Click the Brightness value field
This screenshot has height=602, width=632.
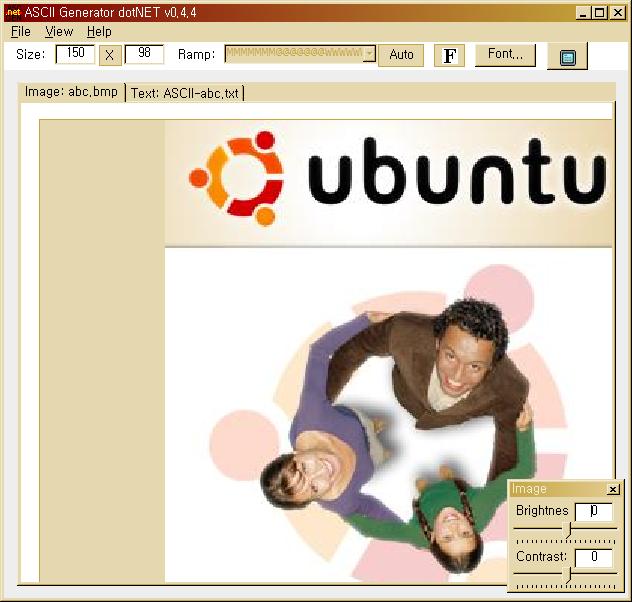[x=594, y=511]
